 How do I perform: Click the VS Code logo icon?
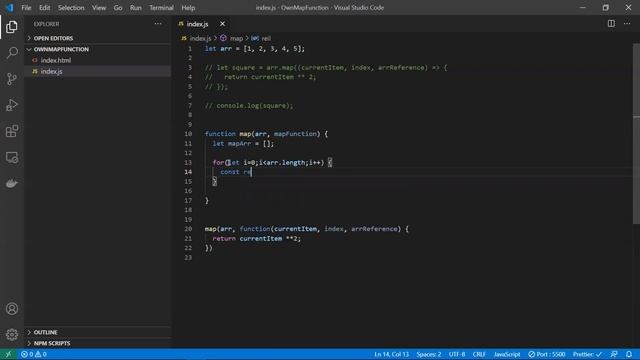click(x=9, y=8)
